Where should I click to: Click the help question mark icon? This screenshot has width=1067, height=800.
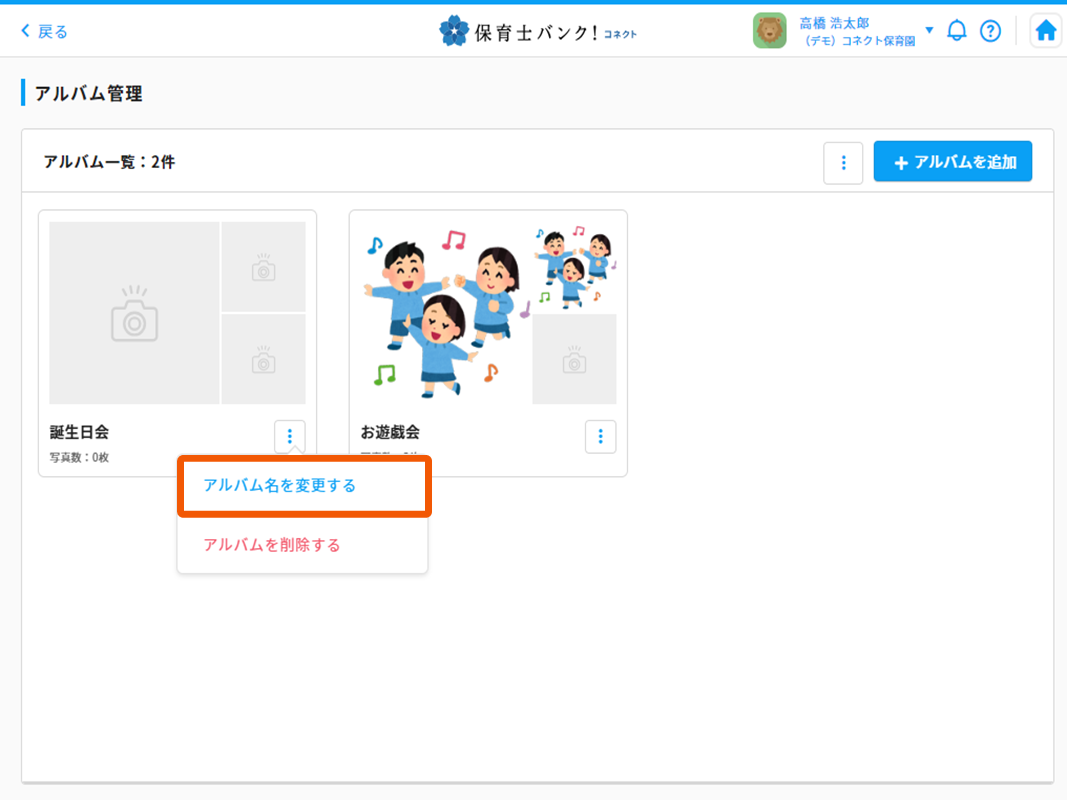pos(990,30)
